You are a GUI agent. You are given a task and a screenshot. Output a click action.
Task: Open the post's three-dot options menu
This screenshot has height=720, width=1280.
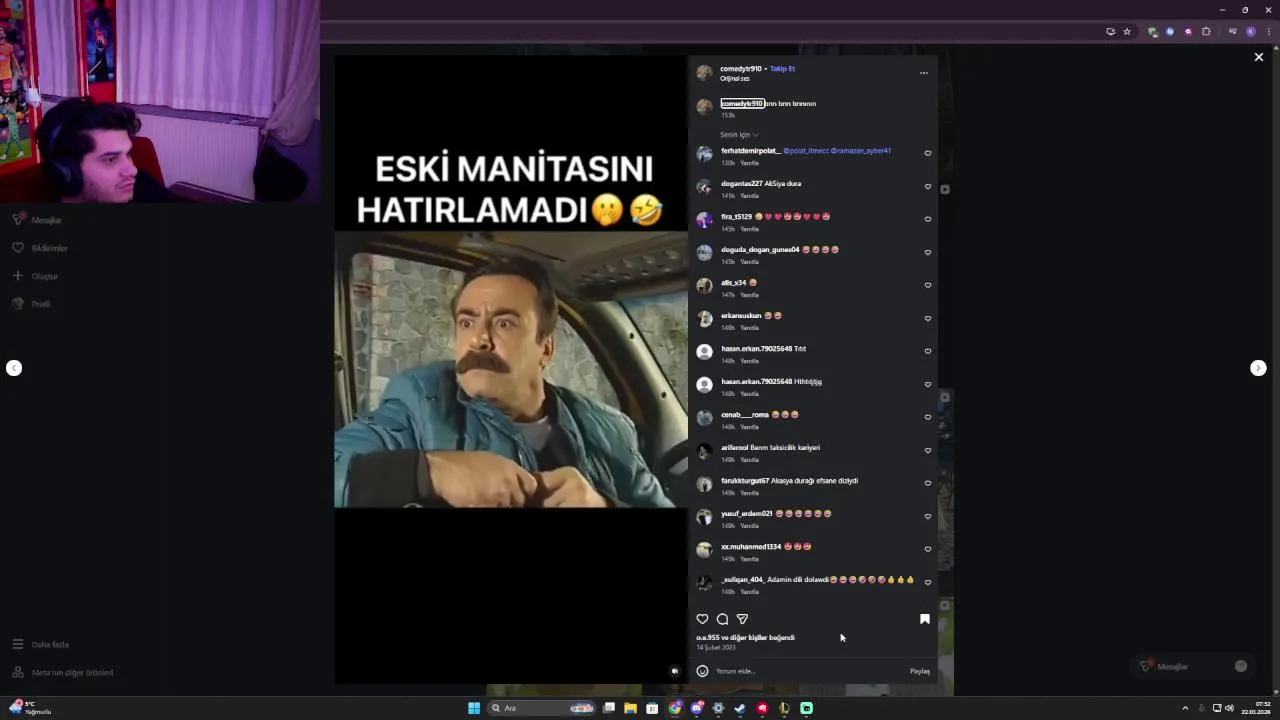click(x=923, y=72)
